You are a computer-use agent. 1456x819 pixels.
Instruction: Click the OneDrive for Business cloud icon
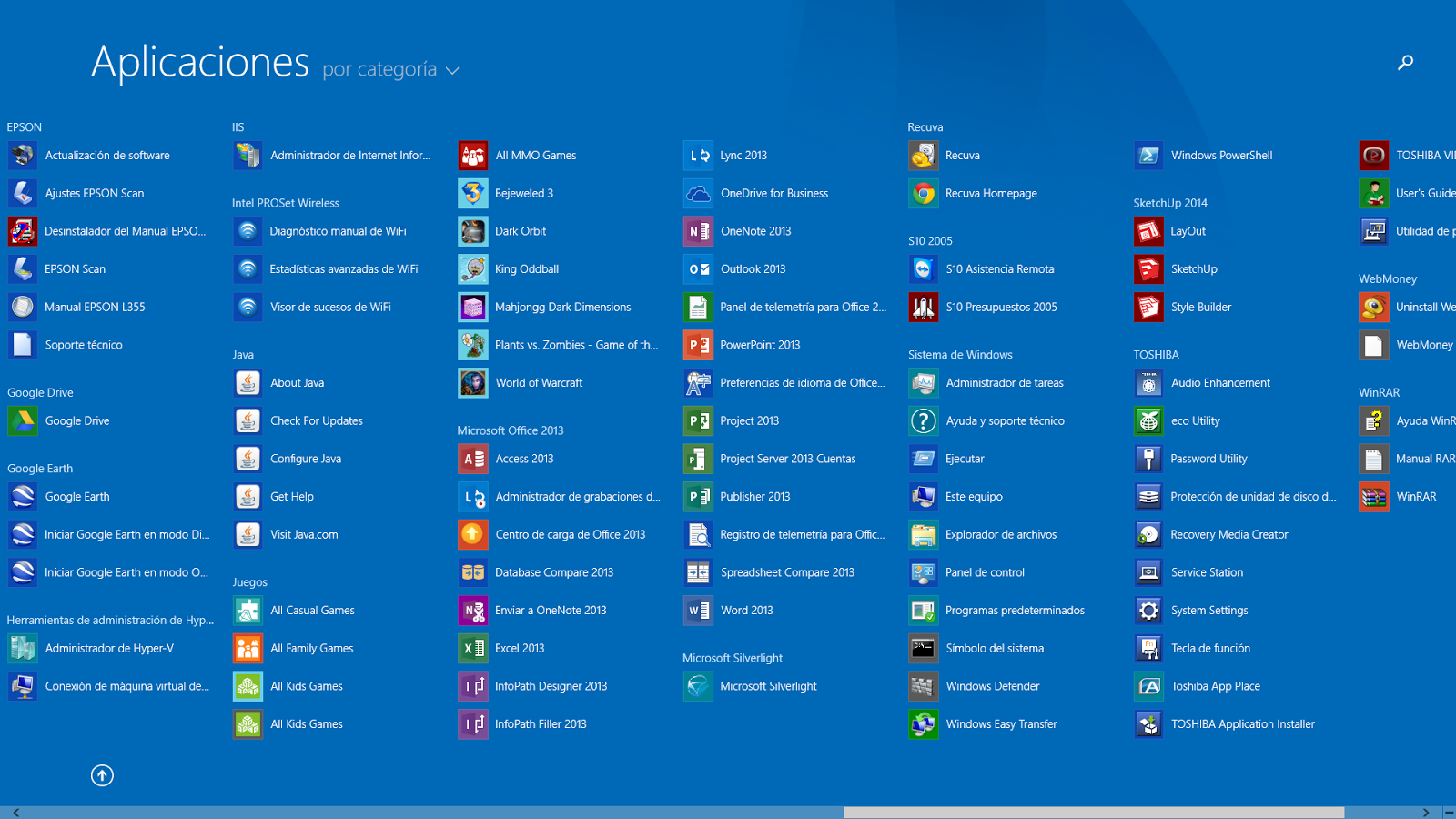698,193
